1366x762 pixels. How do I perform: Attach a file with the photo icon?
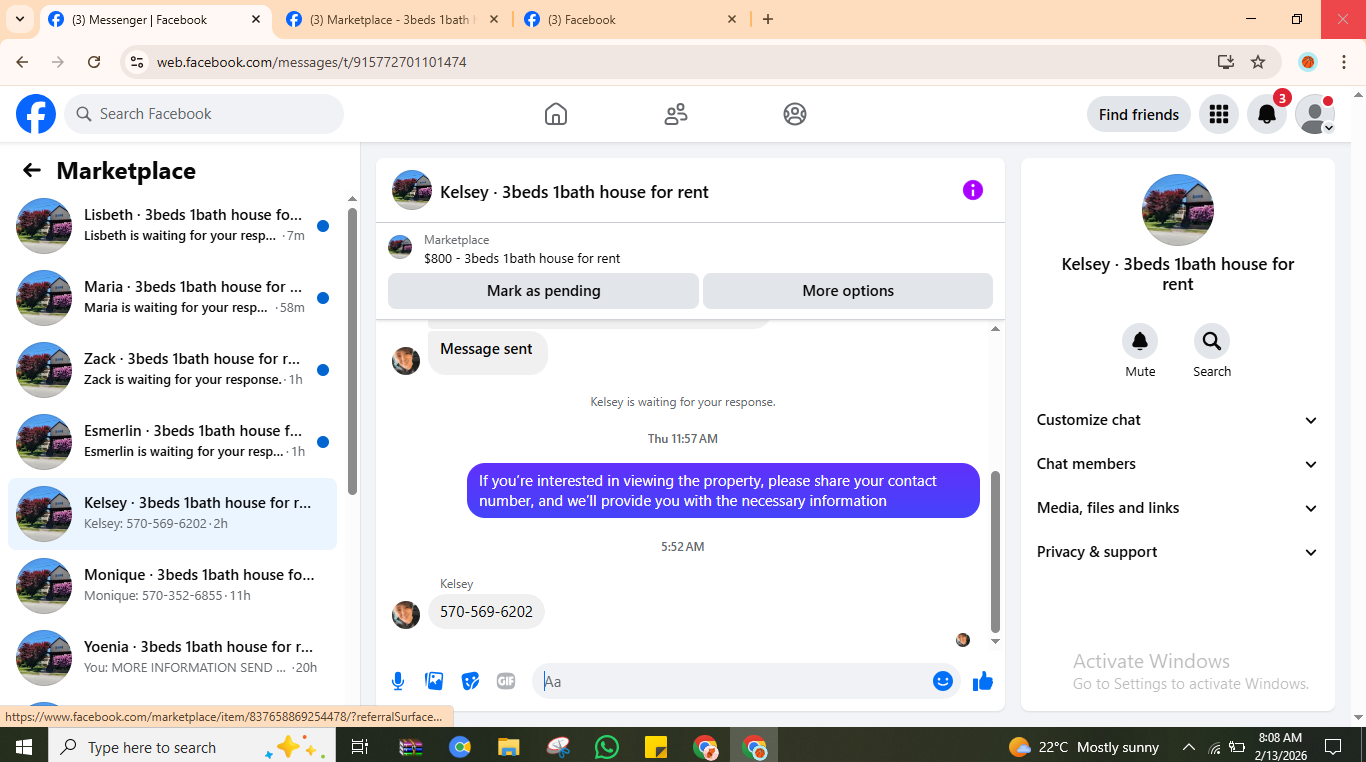coord(434,681)
